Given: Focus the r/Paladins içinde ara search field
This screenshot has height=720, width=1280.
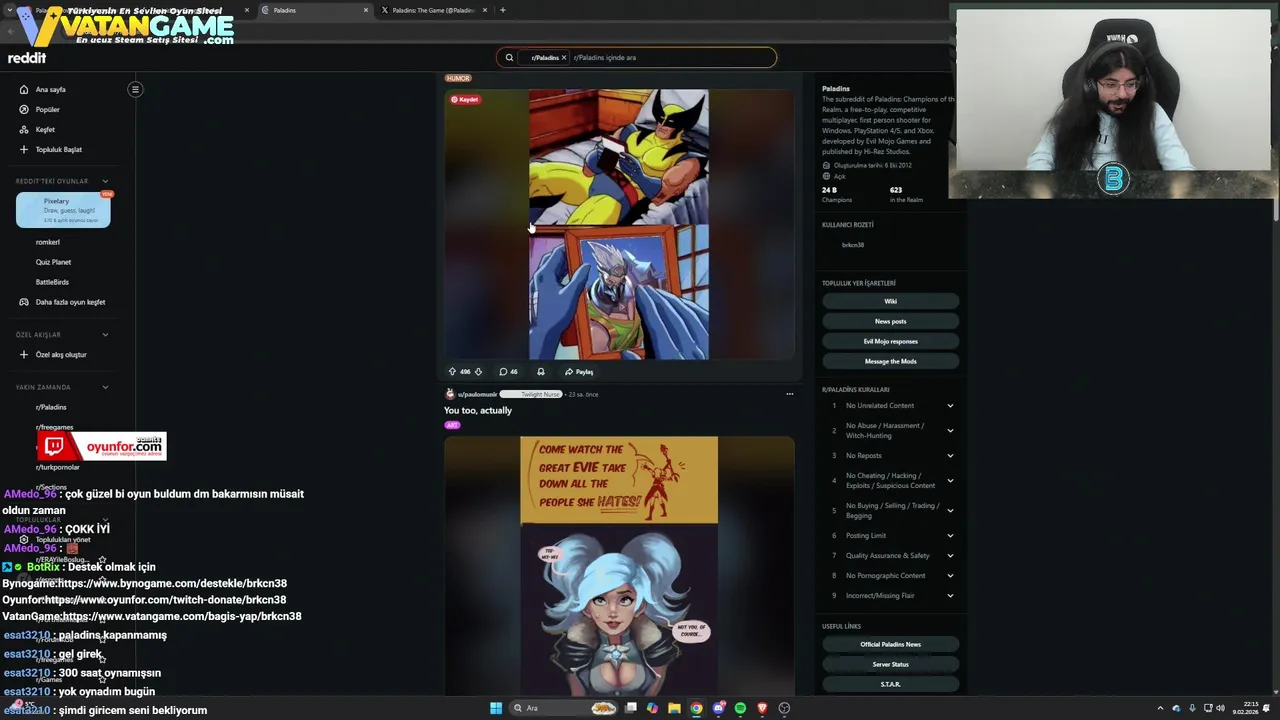Looking at the screenshot, I should click(x=670, y=57).
